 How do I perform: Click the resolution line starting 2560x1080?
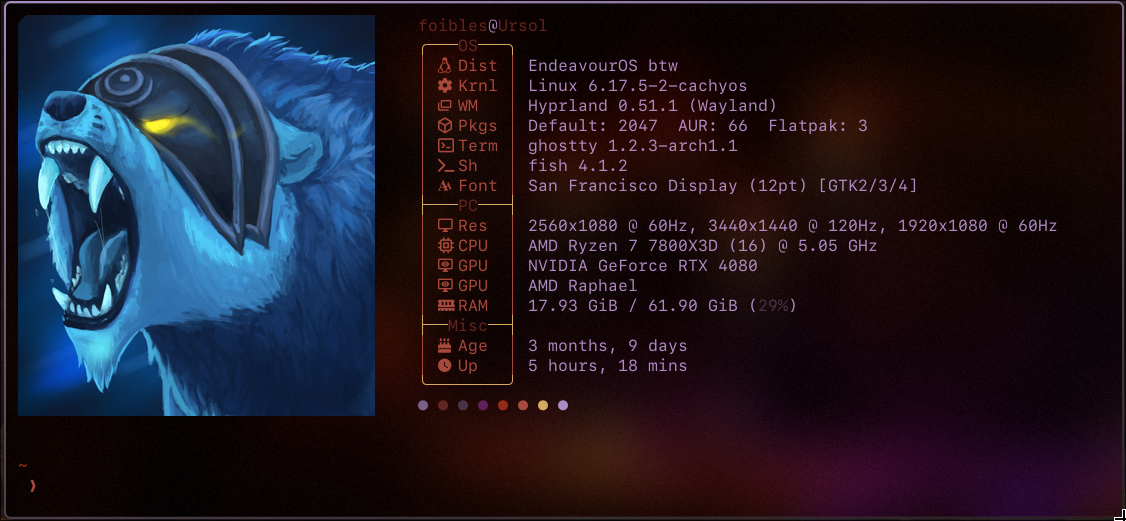793,226
